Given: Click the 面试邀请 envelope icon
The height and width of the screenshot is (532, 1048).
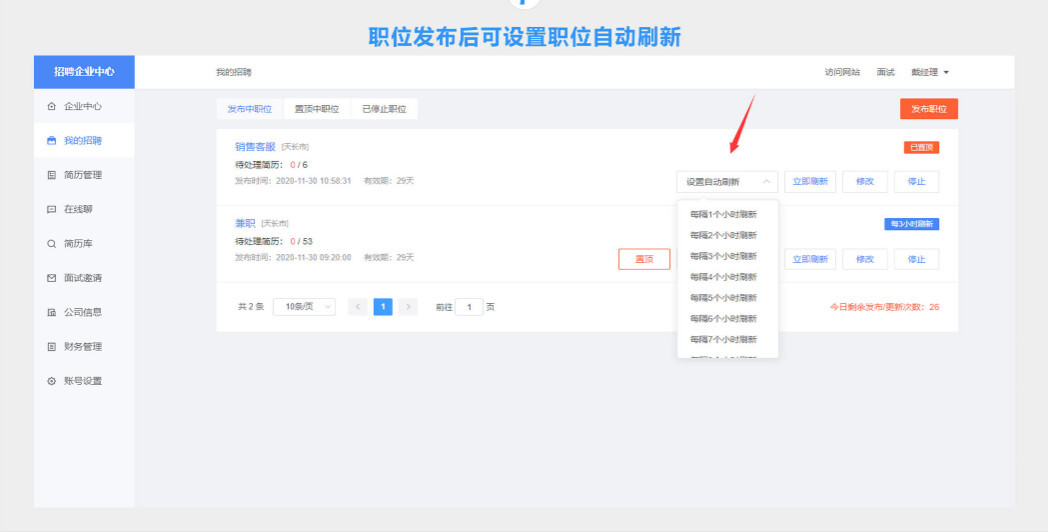Looking at the screenshot, I should (x=52, y=278).
